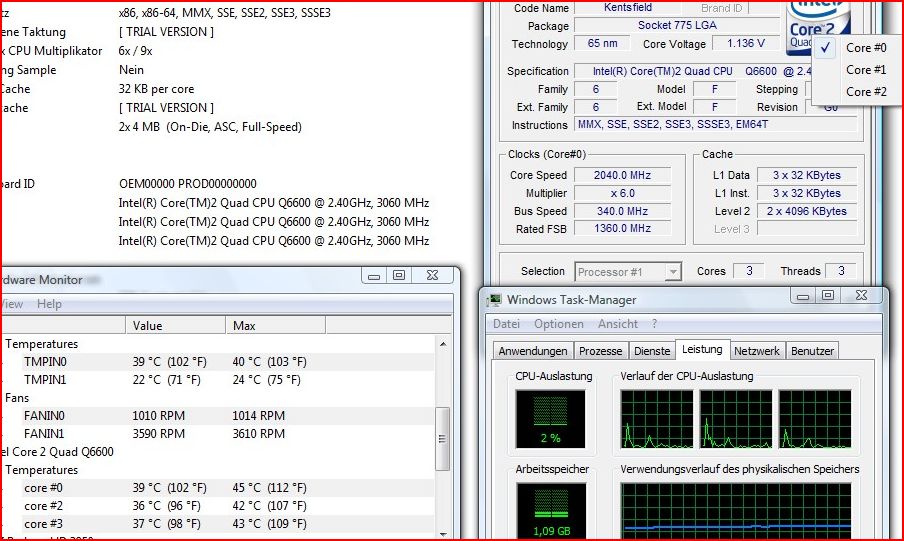Click the Rated FSB 1360.0 MHz field
This screenshot has height=541, width=904.
click(x=623, y=228)
